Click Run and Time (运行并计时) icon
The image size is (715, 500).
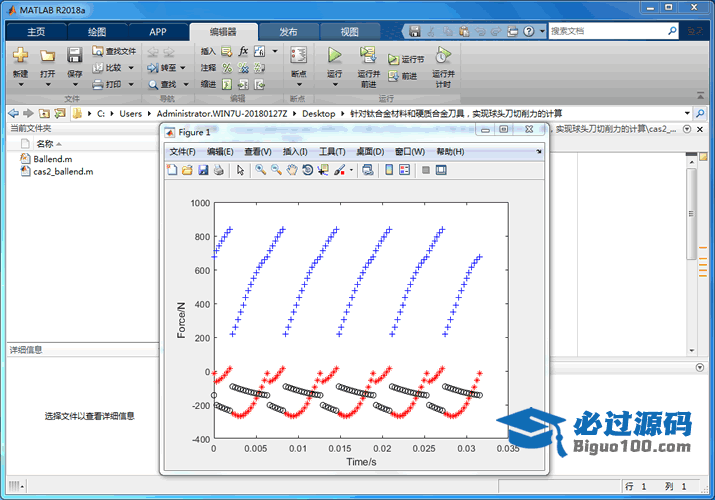click(443, 55)
